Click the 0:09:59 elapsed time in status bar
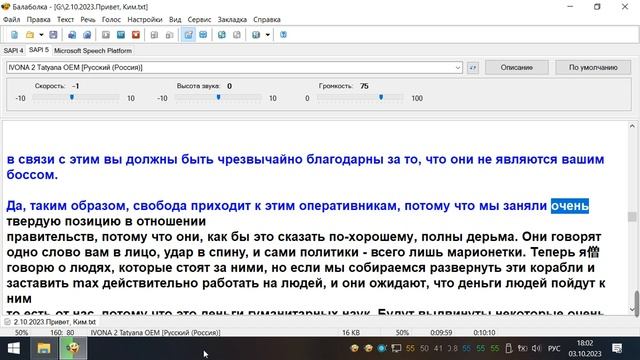The width and height of the screenshot is (640, 360). pos(441,333)
